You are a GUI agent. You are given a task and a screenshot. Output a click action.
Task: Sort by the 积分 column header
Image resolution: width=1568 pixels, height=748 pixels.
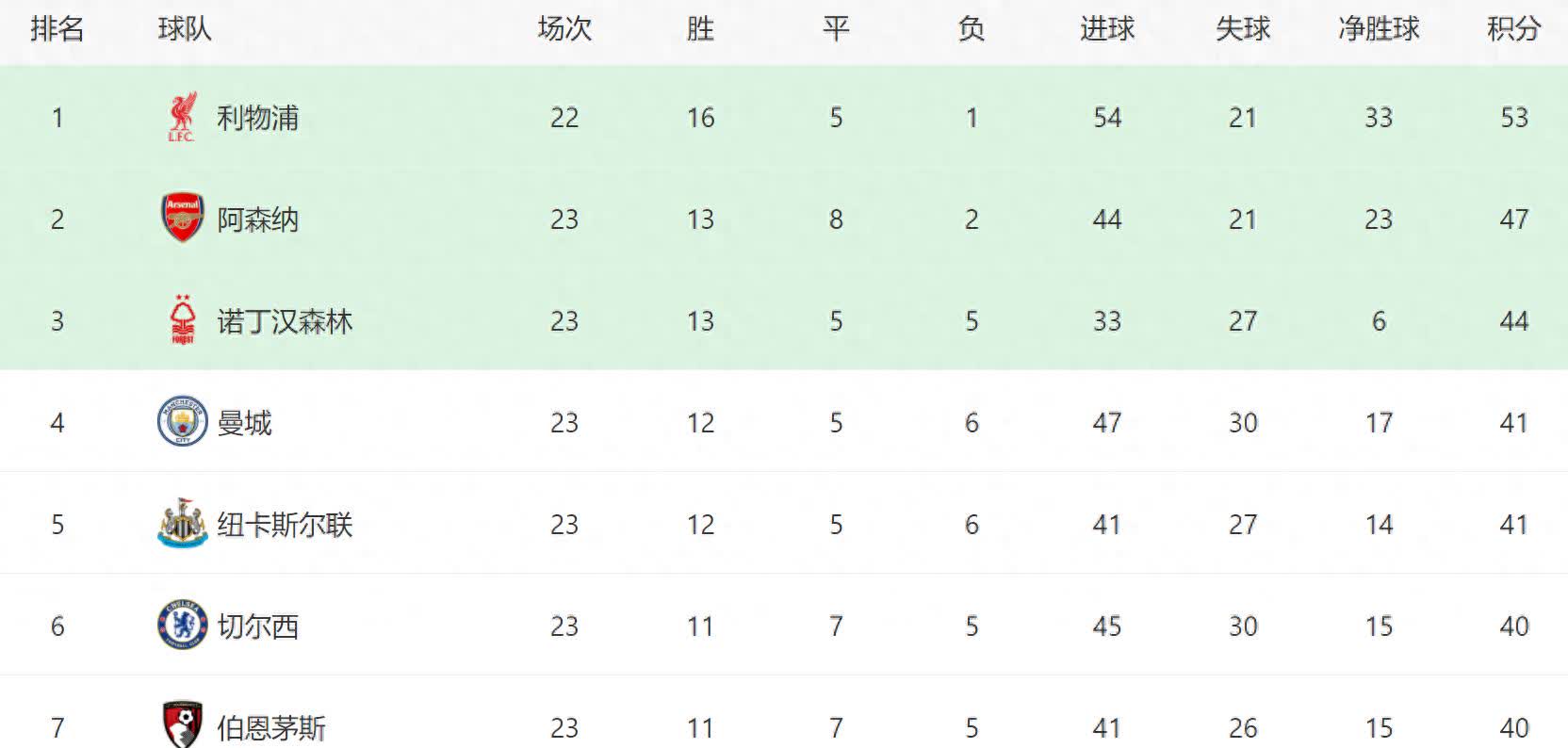click(1513, 29)
